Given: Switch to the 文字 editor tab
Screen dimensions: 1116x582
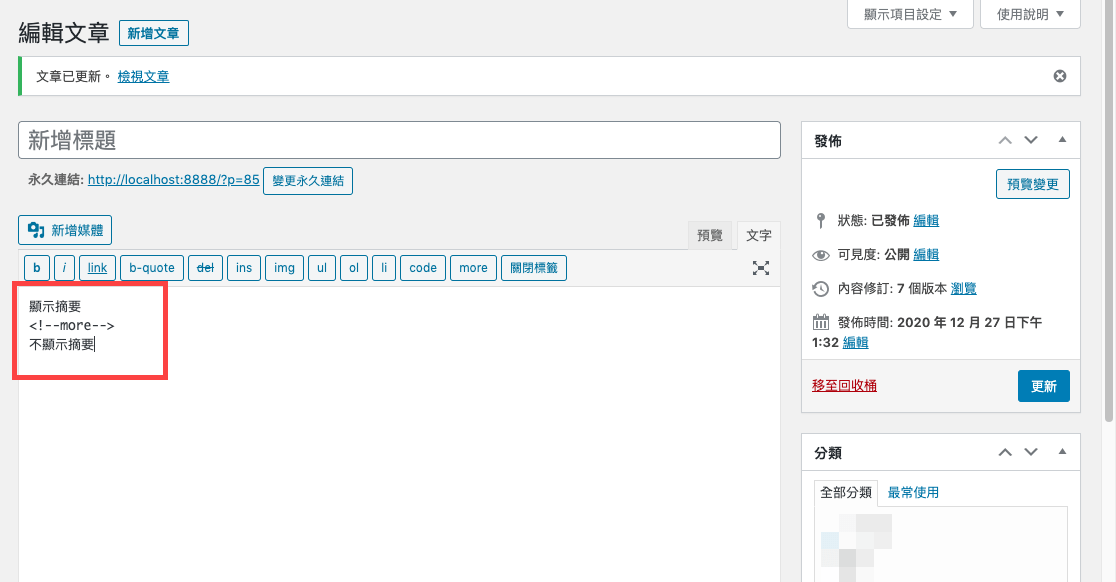Looking at the screenshot, I should pyautogui.click(x=759, y=236).
